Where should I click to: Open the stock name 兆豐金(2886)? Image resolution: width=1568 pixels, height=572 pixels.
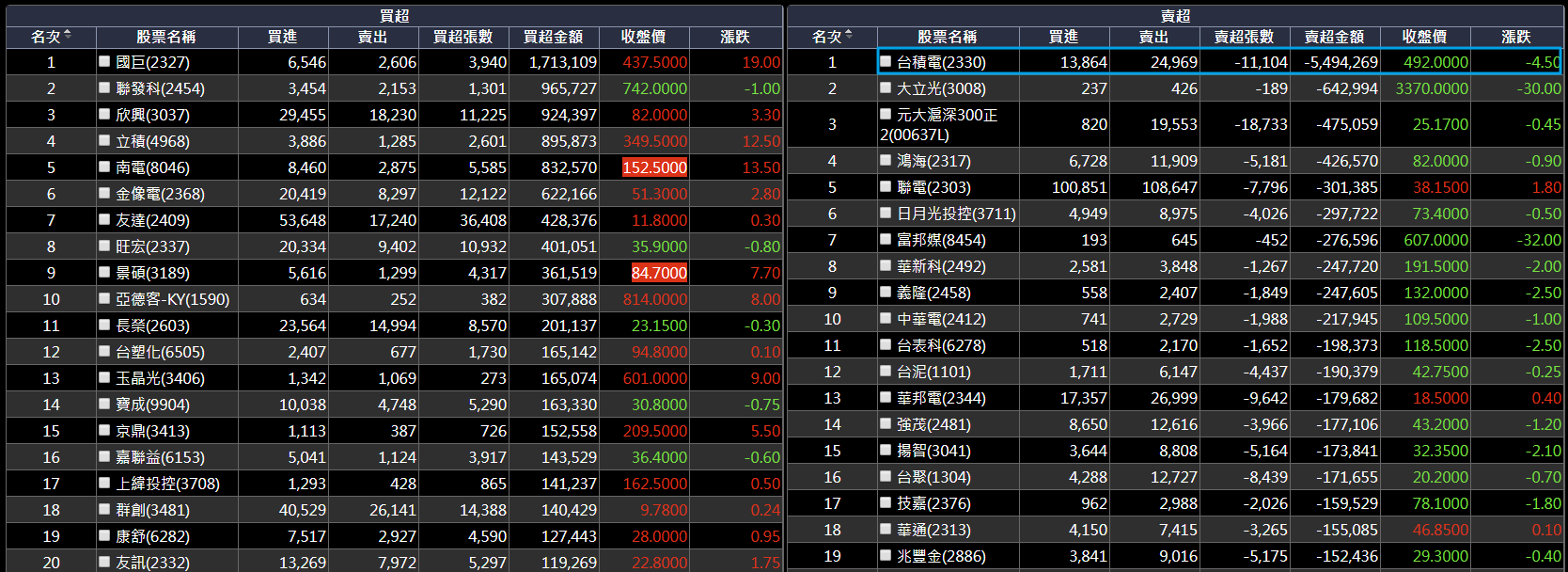[x=941, y=556]
